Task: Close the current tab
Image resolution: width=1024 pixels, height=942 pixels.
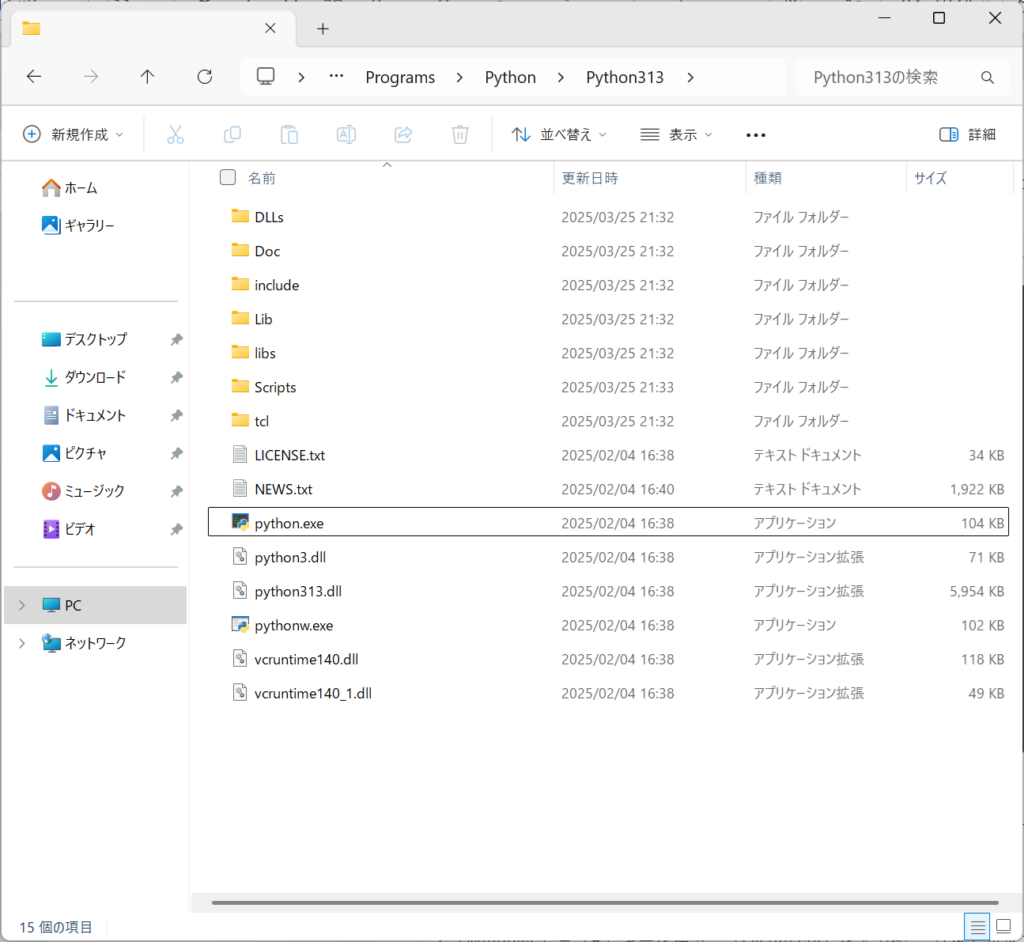Action: [x=270, y=28]
